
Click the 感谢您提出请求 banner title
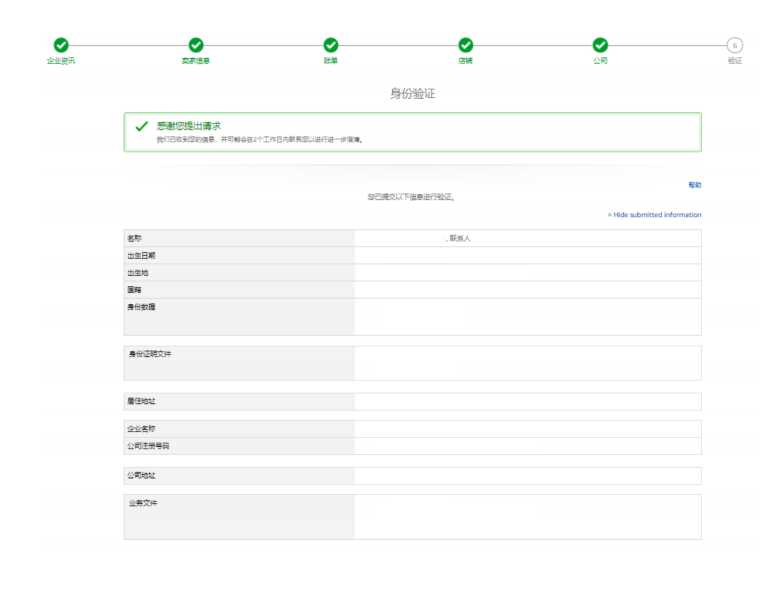tap(189, 126)
